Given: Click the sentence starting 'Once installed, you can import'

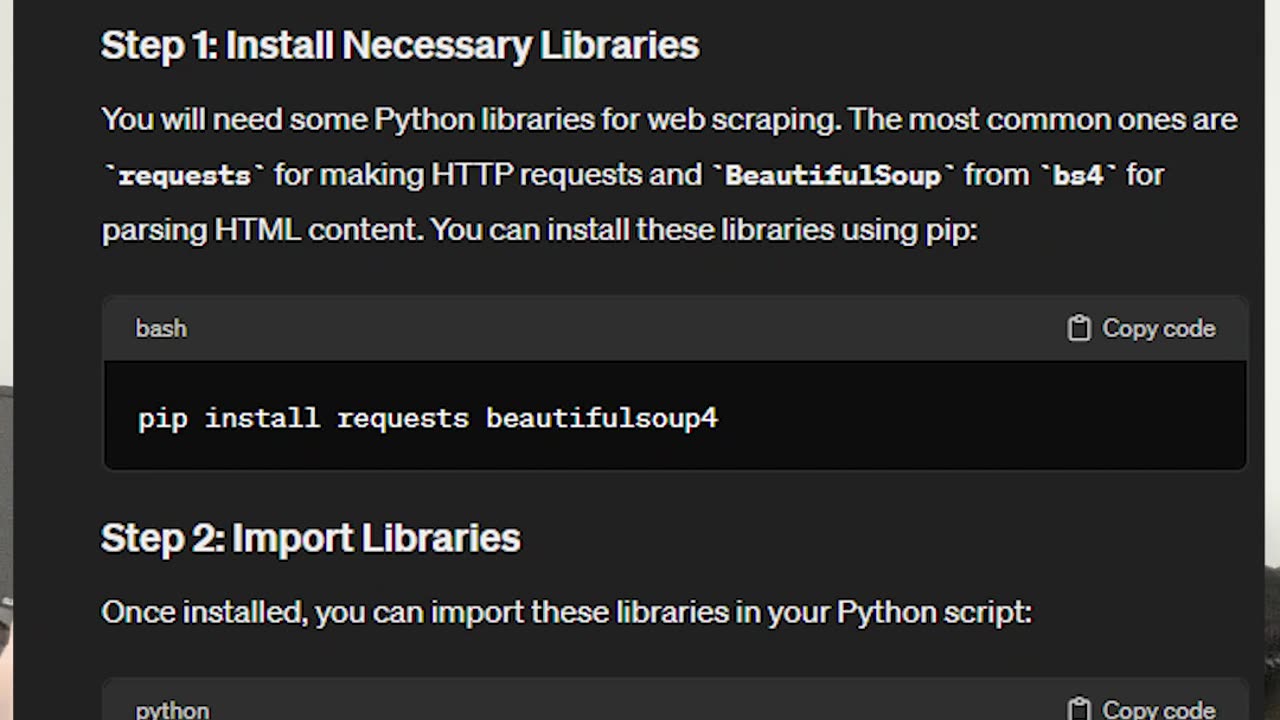Looking at the screenshot, I should [x=566, y=611].
